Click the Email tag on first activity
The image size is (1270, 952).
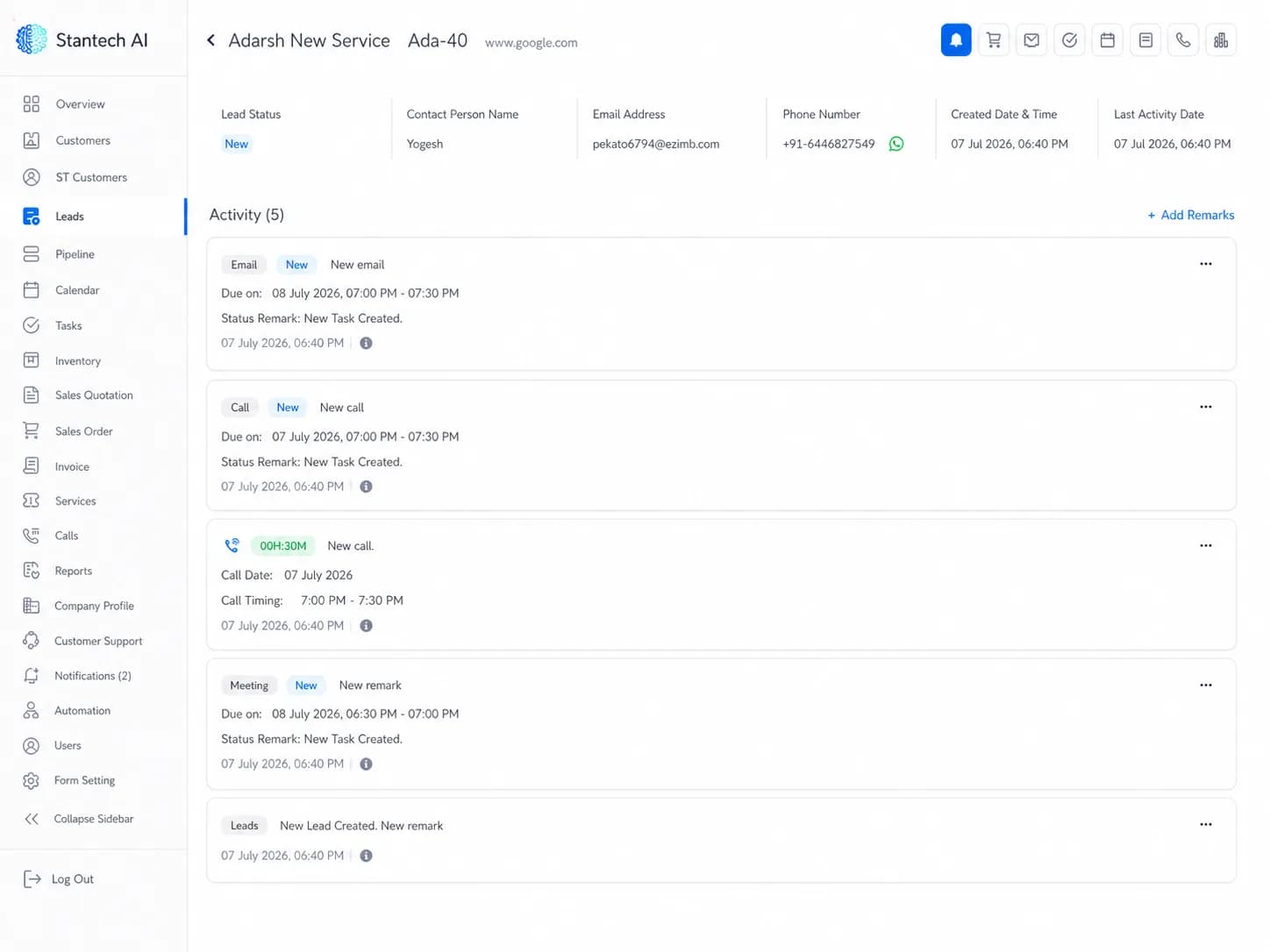pos(244,265)
